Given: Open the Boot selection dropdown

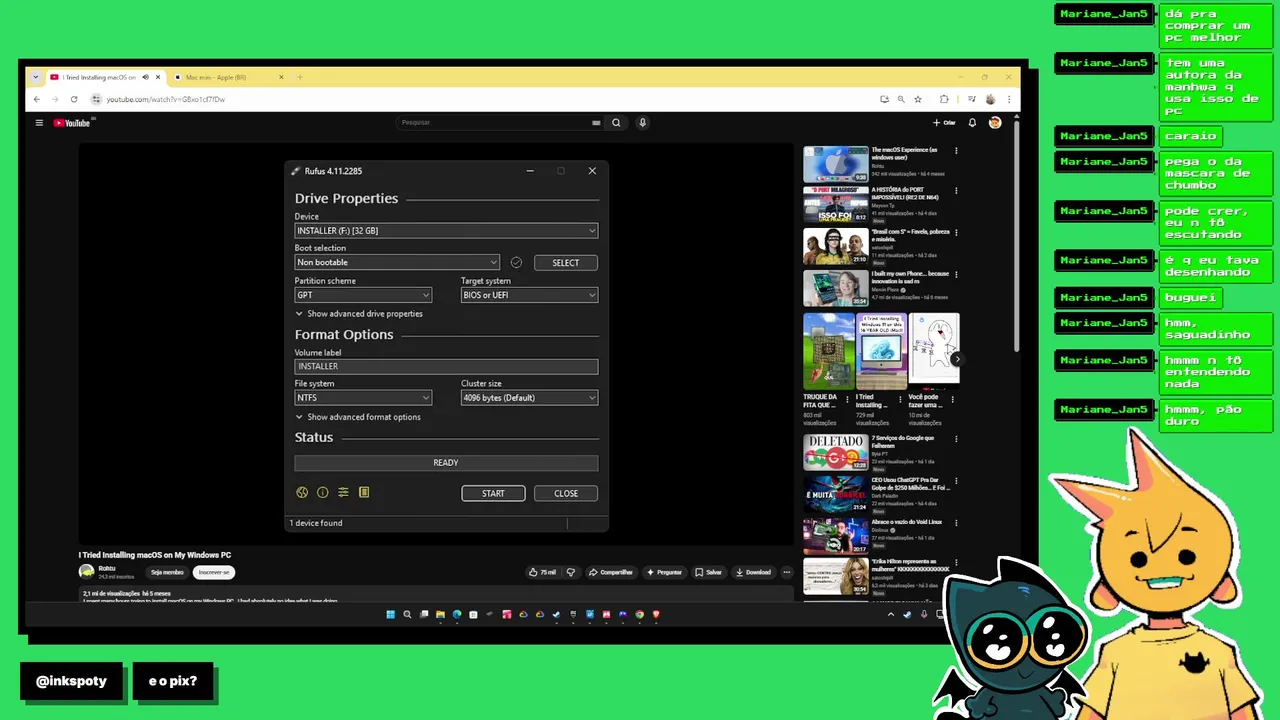Looking at the screenshot, I should click(x=397, y=262).
